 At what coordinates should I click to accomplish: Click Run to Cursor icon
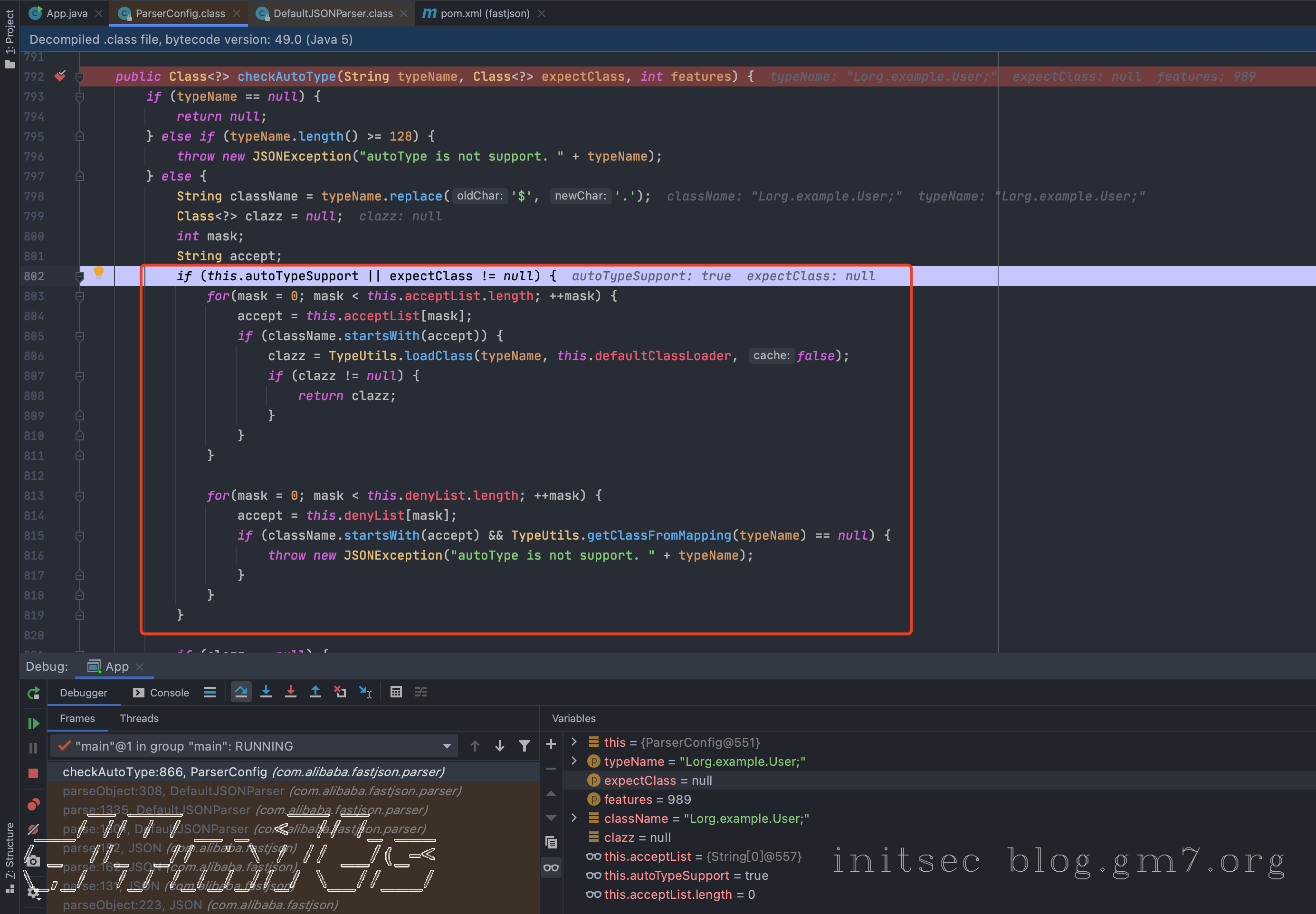[x=365, y=692]
